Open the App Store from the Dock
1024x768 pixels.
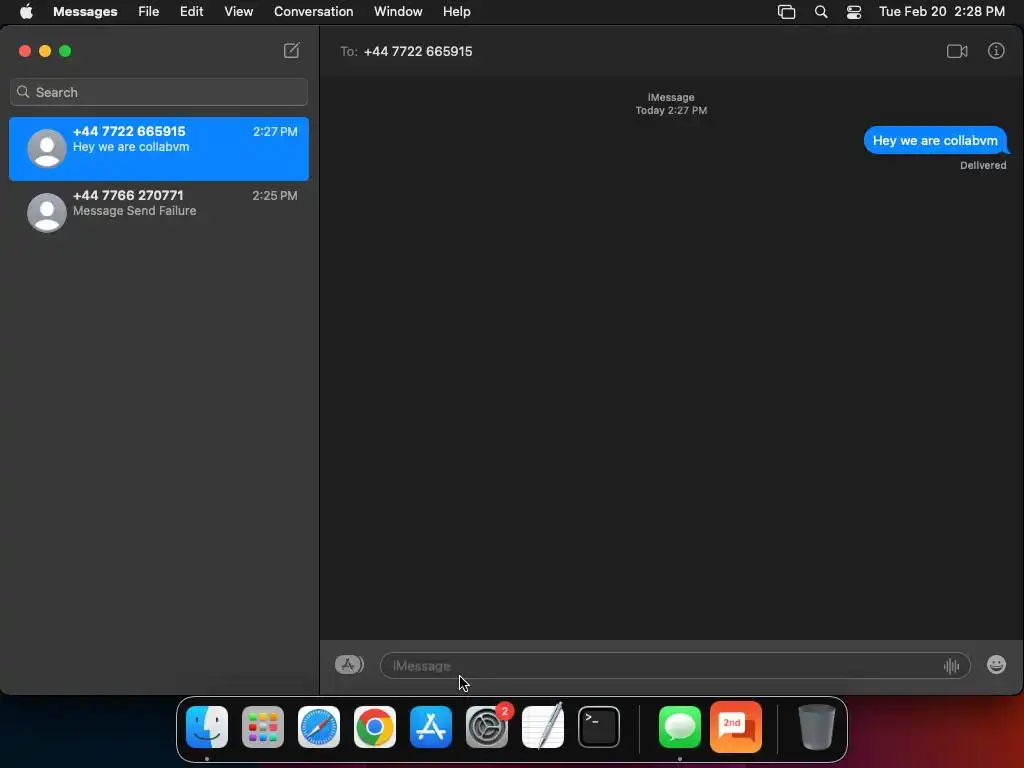coord(431,727)
